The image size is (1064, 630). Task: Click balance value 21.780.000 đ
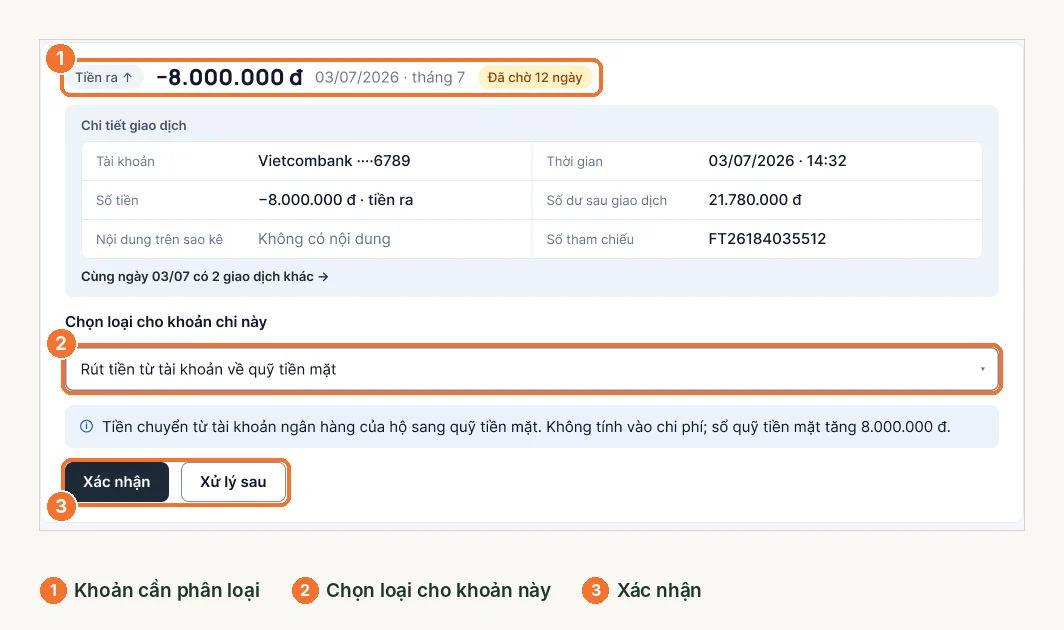[x=755, y=200]
